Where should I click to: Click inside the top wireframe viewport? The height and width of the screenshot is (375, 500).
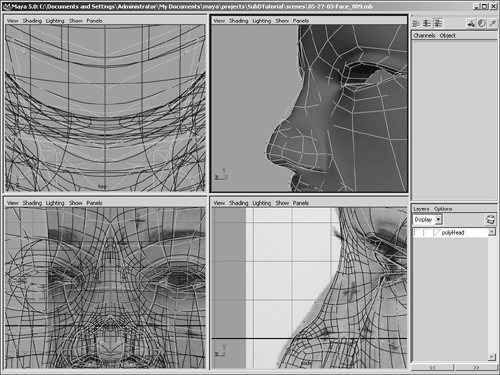point(105,108)
